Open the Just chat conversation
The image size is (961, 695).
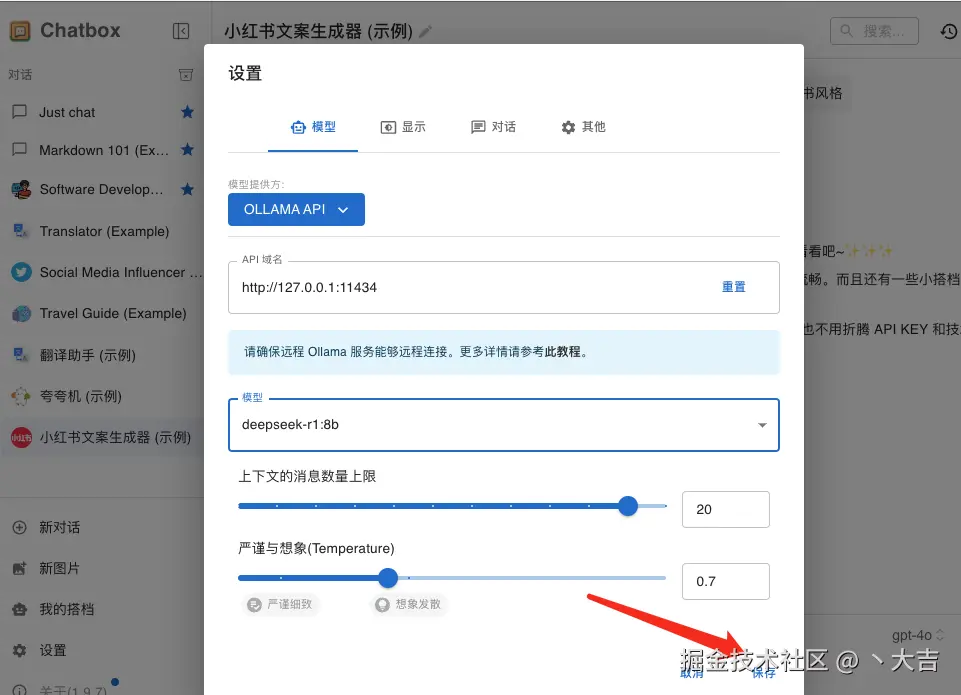[102, 112]
